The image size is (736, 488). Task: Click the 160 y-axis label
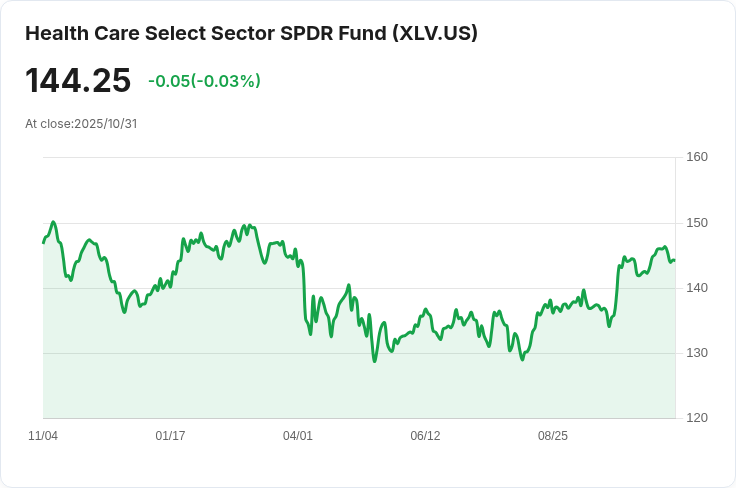[697, 157]
